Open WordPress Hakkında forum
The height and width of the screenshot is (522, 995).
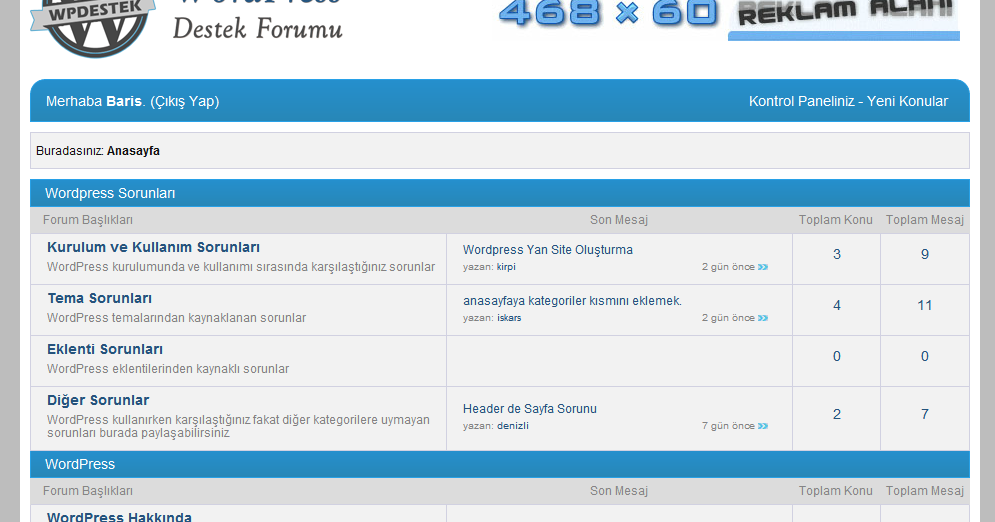(x=119, y=517)
